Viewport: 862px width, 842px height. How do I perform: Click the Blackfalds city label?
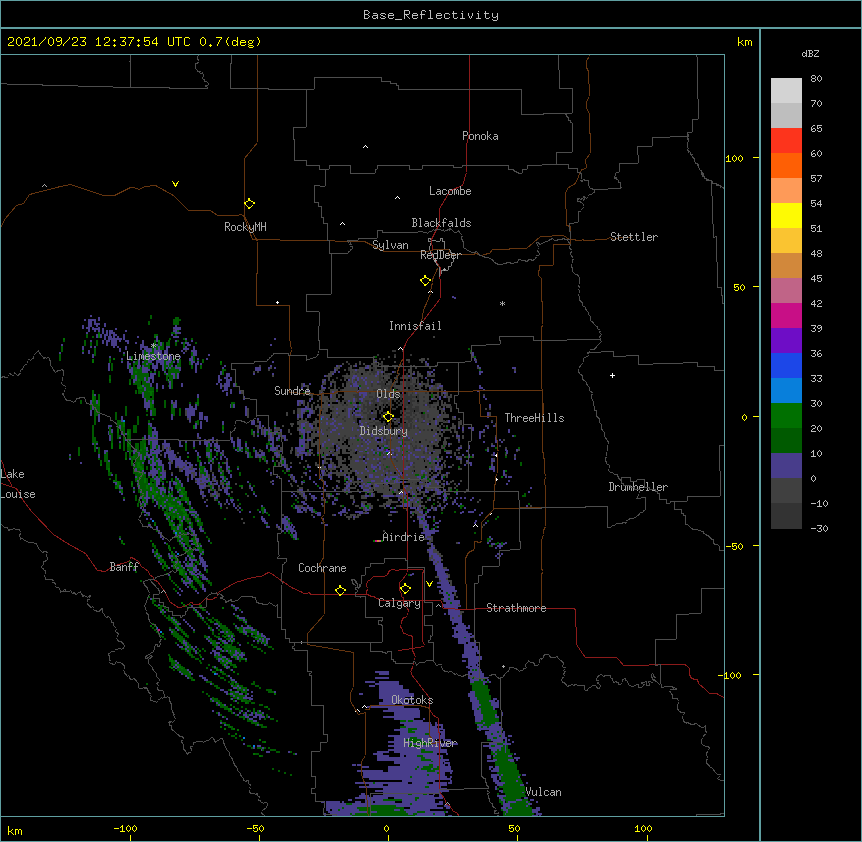pos(441,223)
